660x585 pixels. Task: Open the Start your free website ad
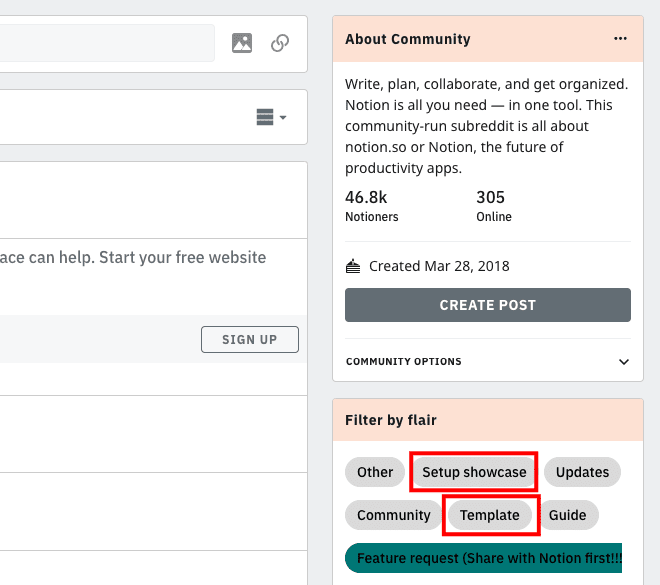(133, 257)
